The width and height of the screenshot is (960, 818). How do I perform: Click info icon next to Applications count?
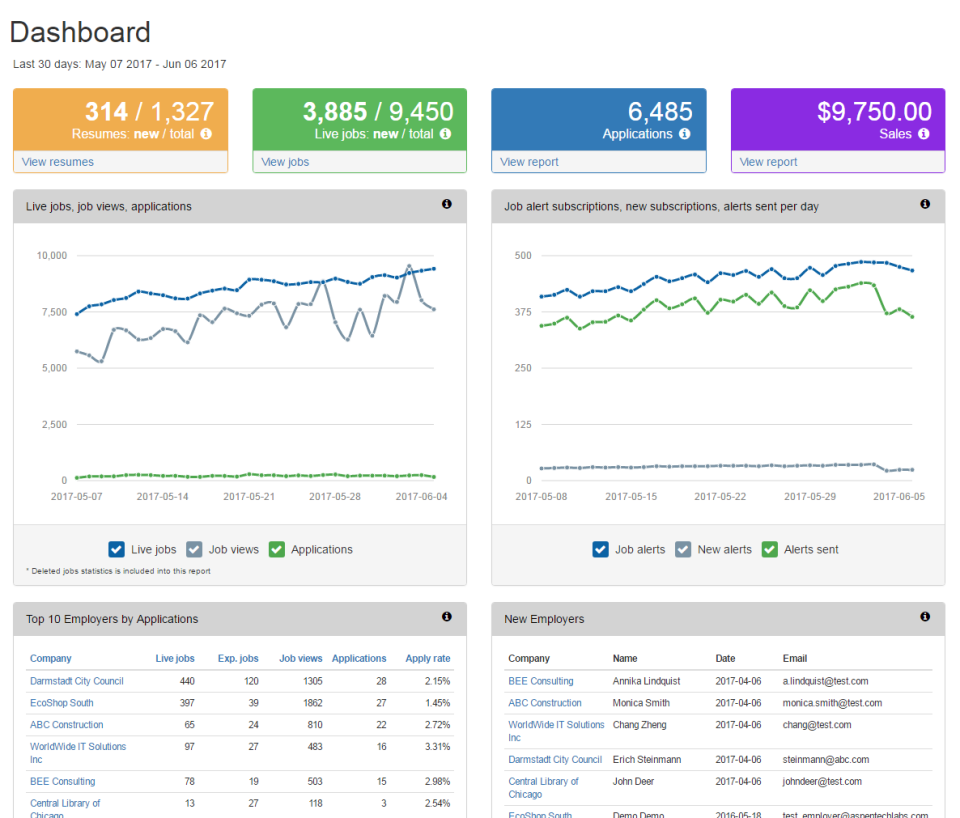click(x=684, y=133)
